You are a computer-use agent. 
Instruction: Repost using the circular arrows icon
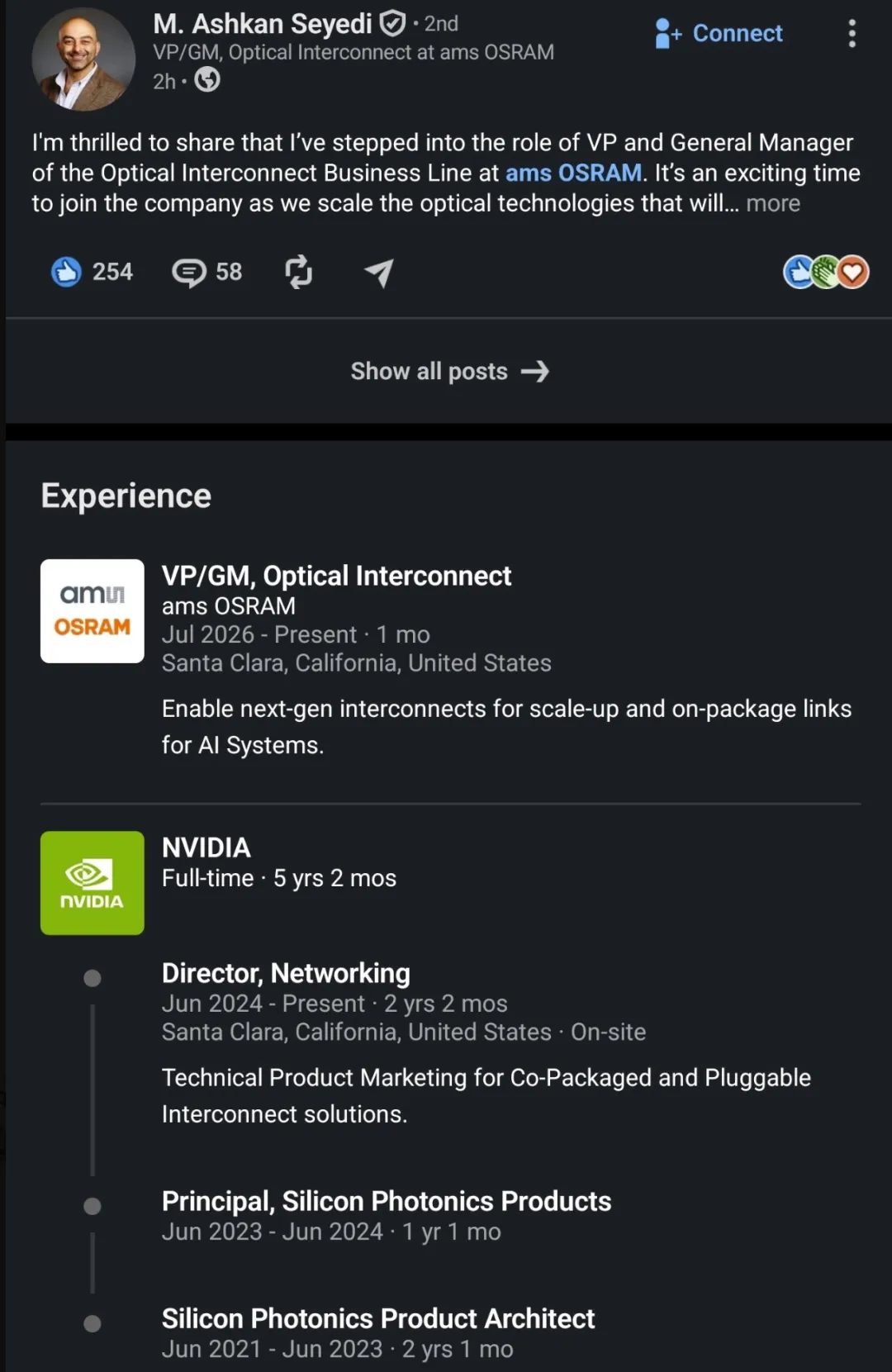(299, 272)
